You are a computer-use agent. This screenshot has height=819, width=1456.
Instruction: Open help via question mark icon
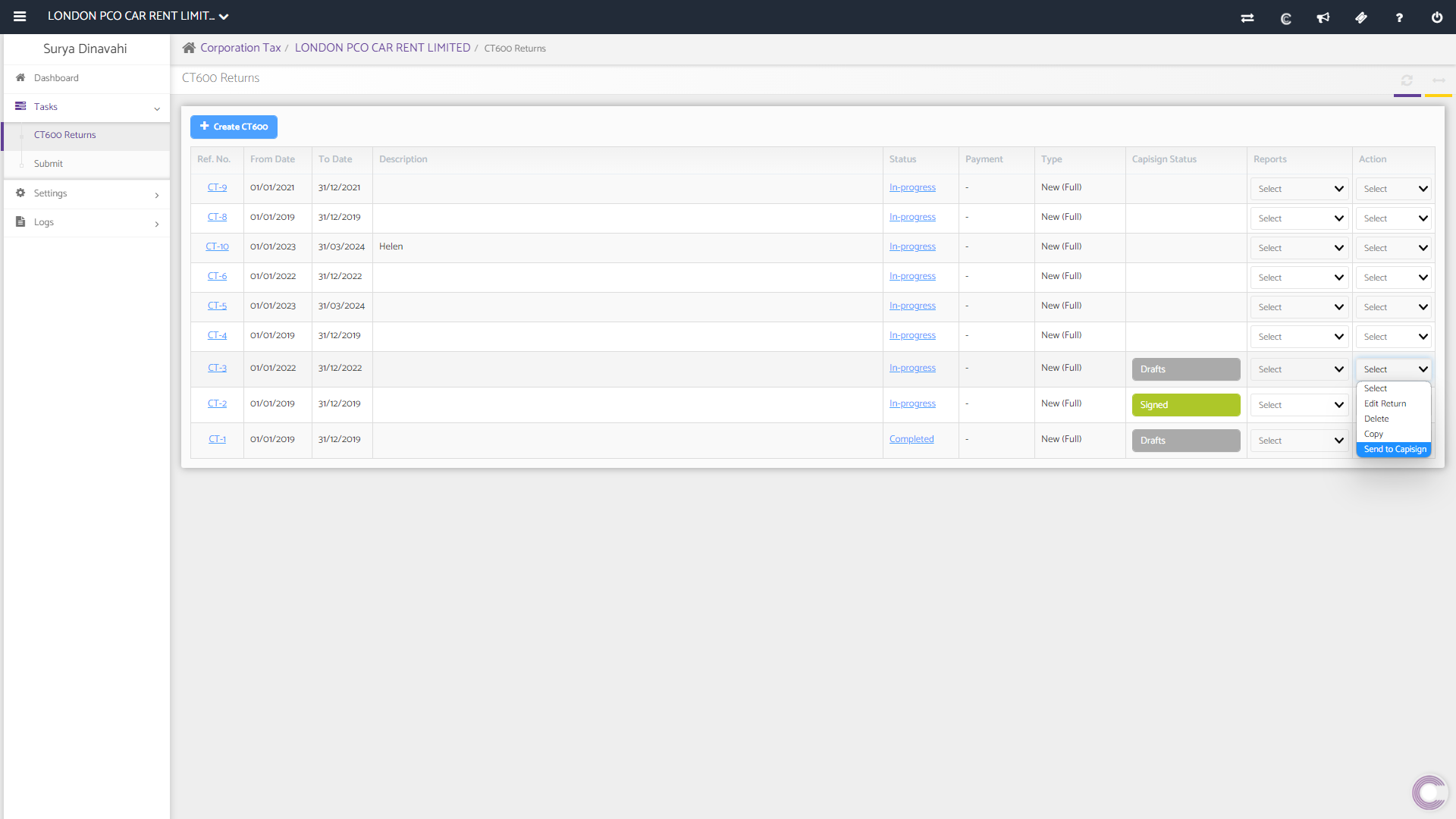tap(1399, 17)
